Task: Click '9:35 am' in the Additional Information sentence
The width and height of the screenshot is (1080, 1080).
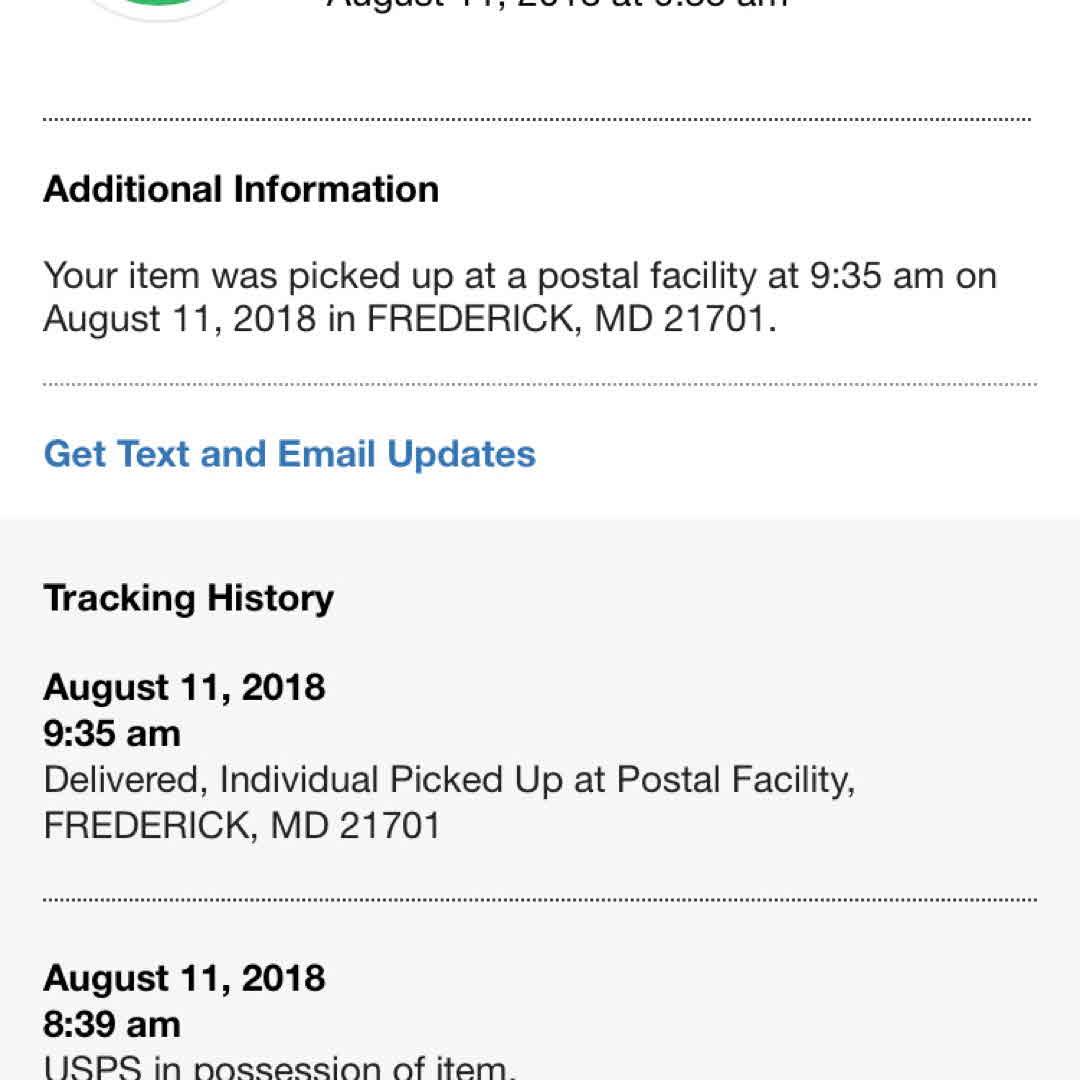Action: (x=873, y=275)
